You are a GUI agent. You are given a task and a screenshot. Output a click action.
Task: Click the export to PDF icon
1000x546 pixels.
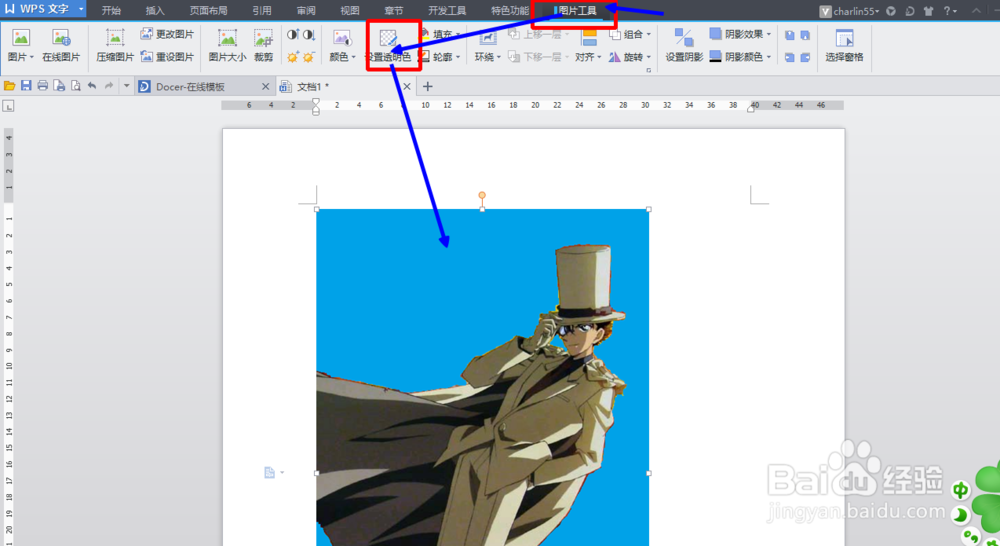click(x=59, y=86)
